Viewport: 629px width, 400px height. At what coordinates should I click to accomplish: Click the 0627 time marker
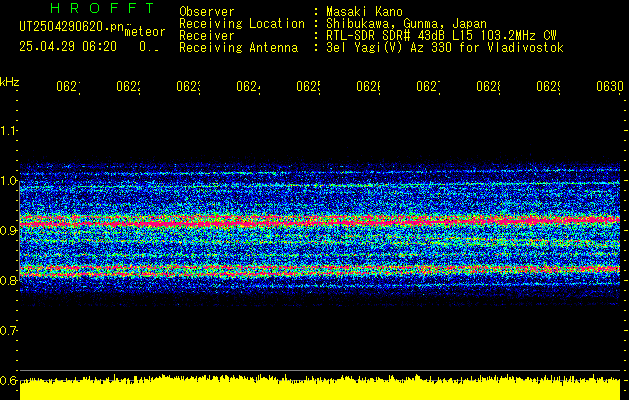coord(428,87)
